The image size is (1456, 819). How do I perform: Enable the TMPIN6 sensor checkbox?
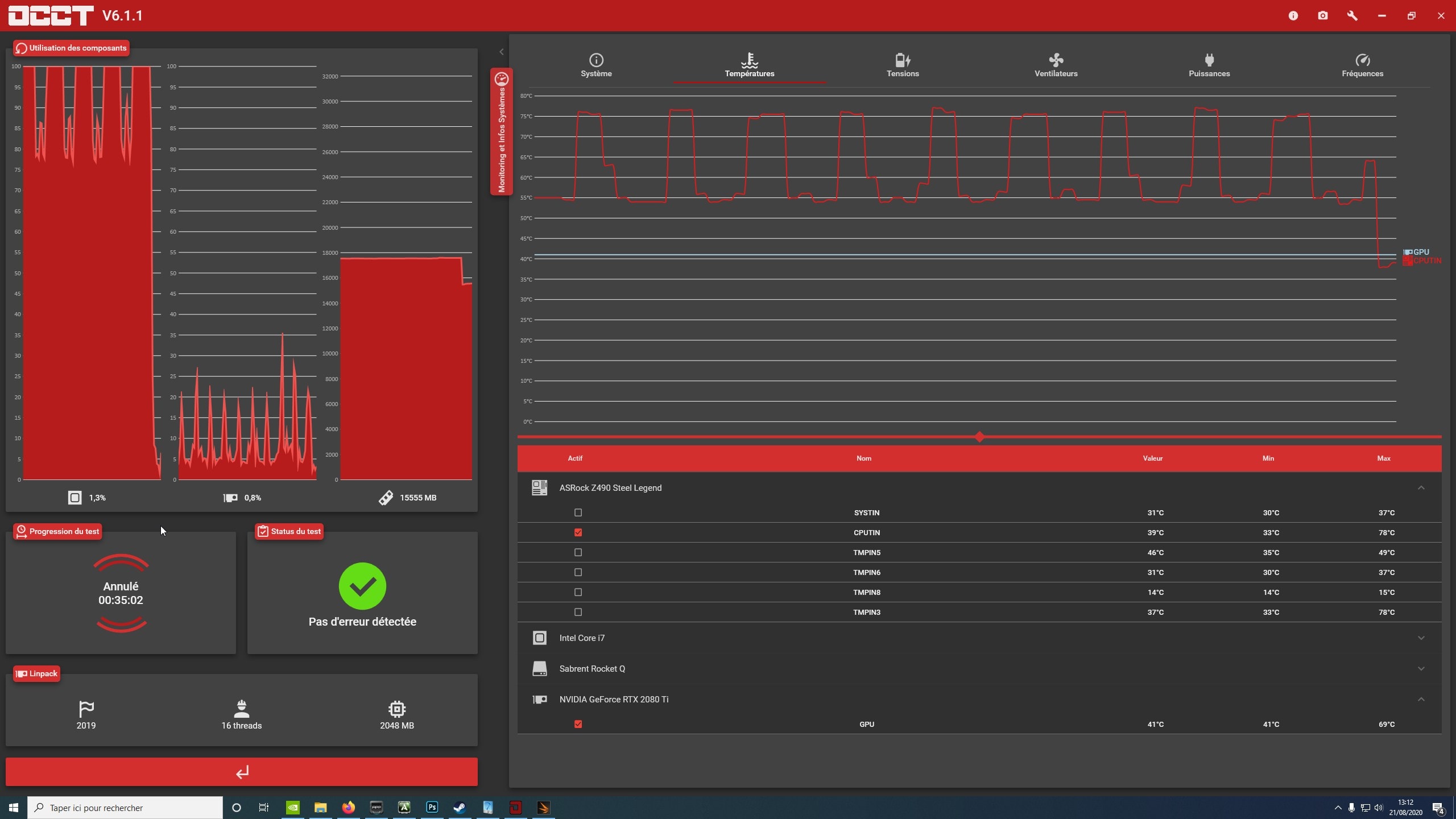pos(578,572)
